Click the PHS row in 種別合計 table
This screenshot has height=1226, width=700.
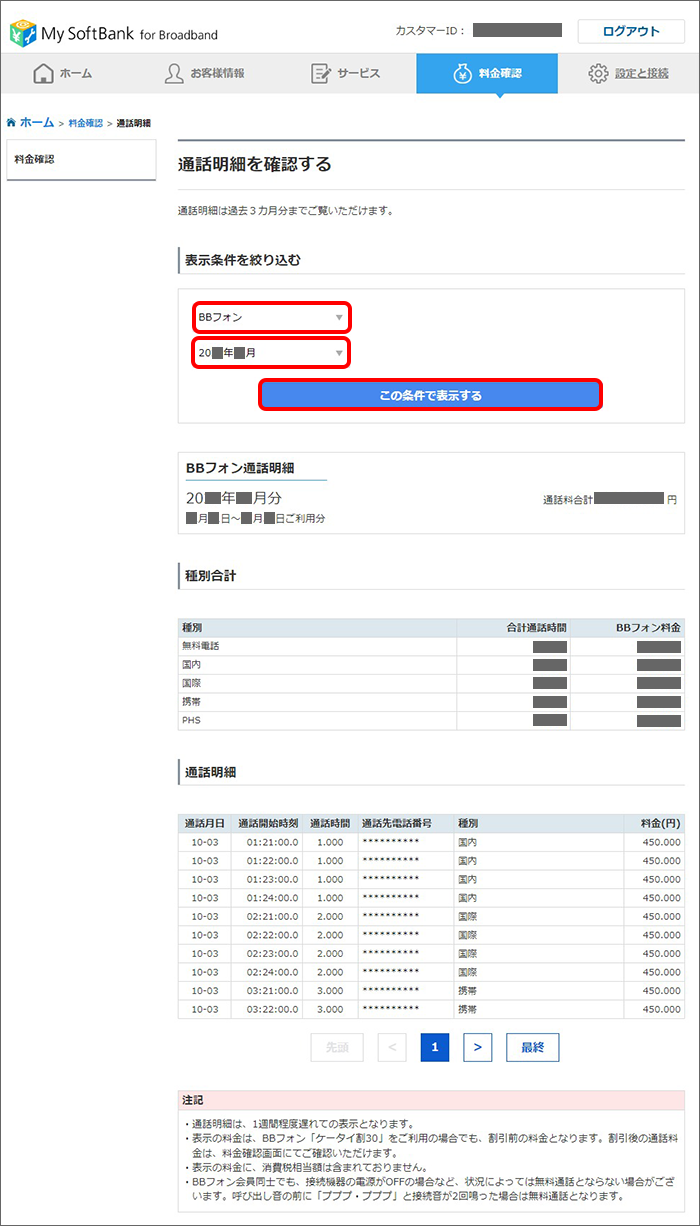pyautogui.click(x=431, y=720)
